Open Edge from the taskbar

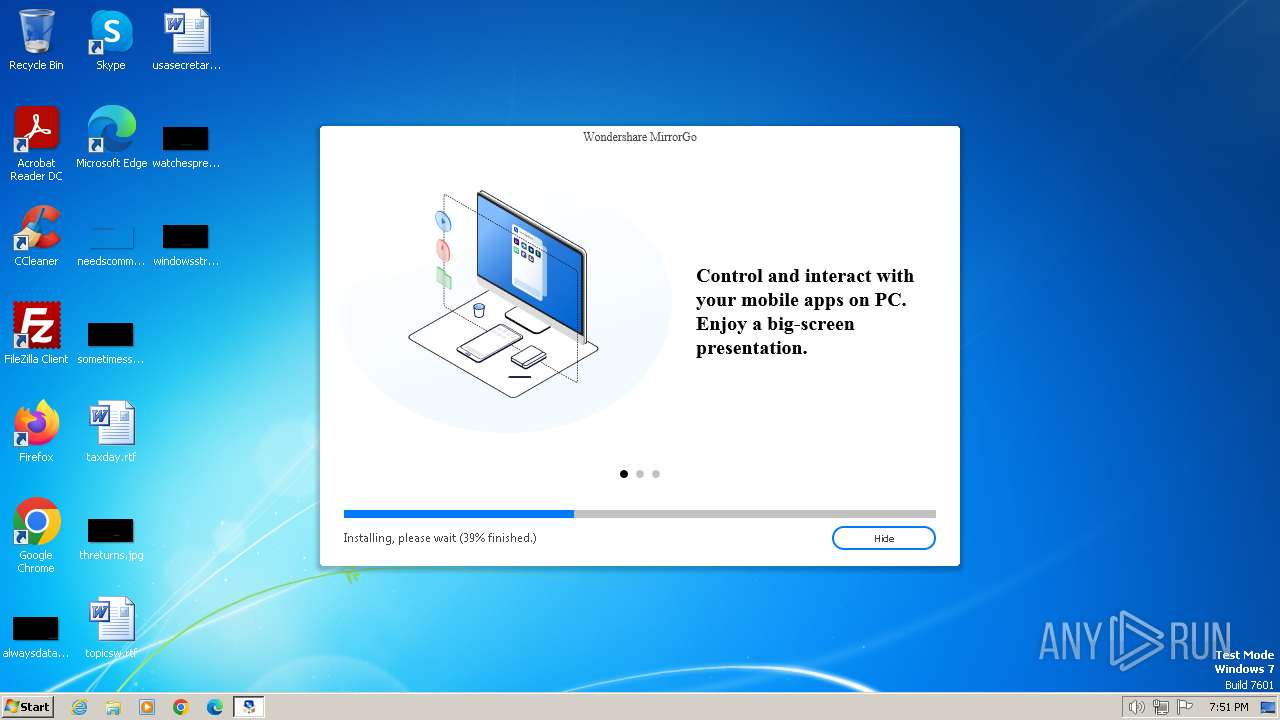pos(215,707)
